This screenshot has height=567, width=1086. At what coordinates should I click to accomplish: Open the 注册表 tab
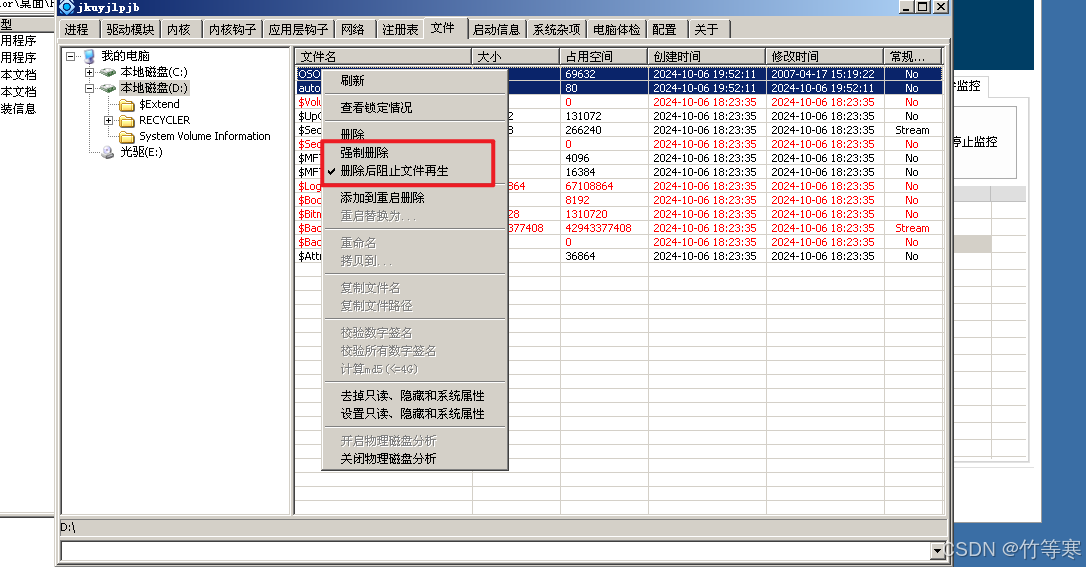[400, 30]
